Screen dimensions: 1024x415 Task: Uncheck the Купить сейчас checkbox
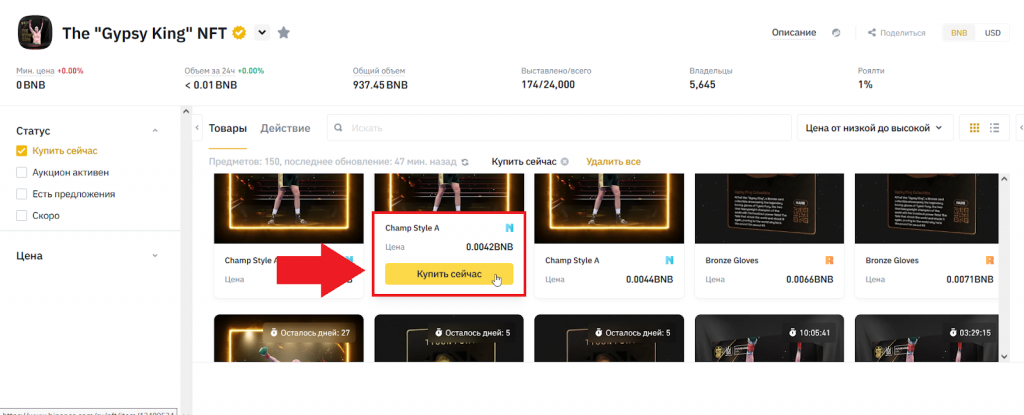pos(22,151)
